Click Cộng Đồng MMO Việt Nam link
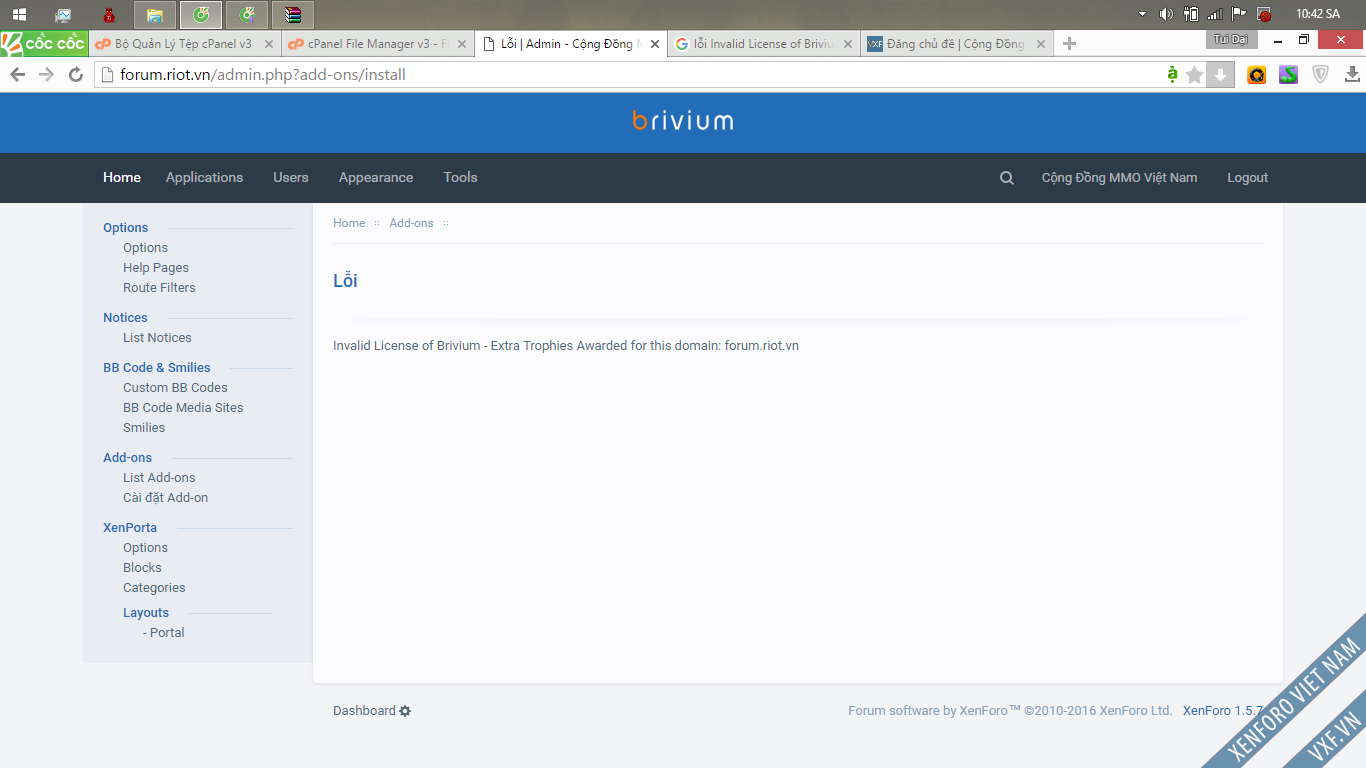Image resolution: width=1366 pixels, height=768 pixels. pos(1119,178)
